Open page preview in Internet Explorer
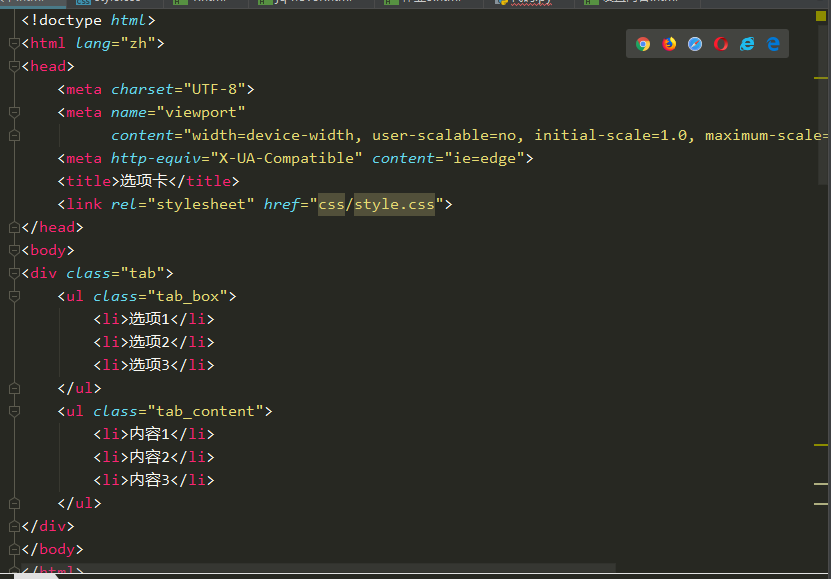 pos(747,44)
